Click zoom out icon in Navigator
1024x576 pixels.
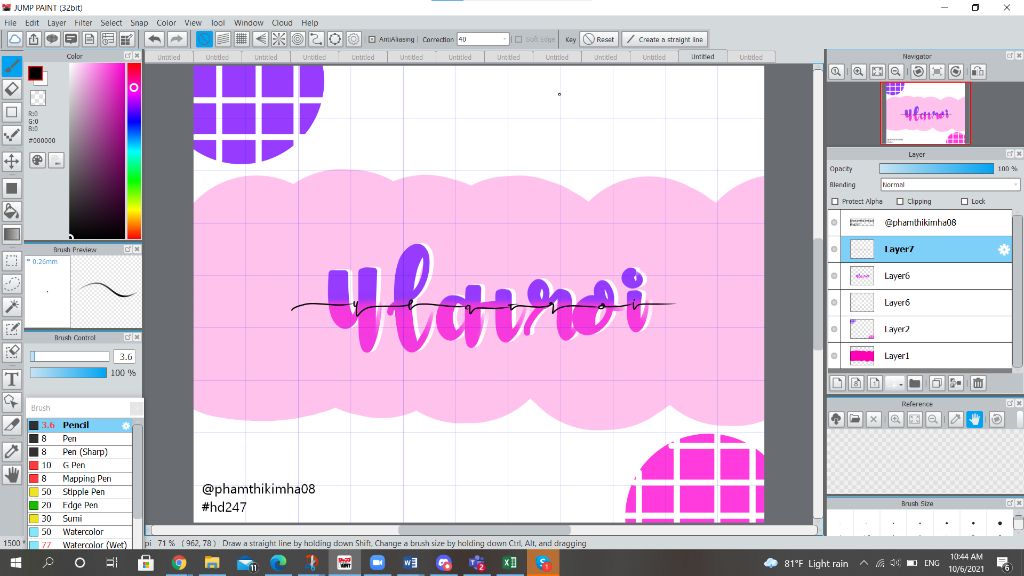coord(896,72)
